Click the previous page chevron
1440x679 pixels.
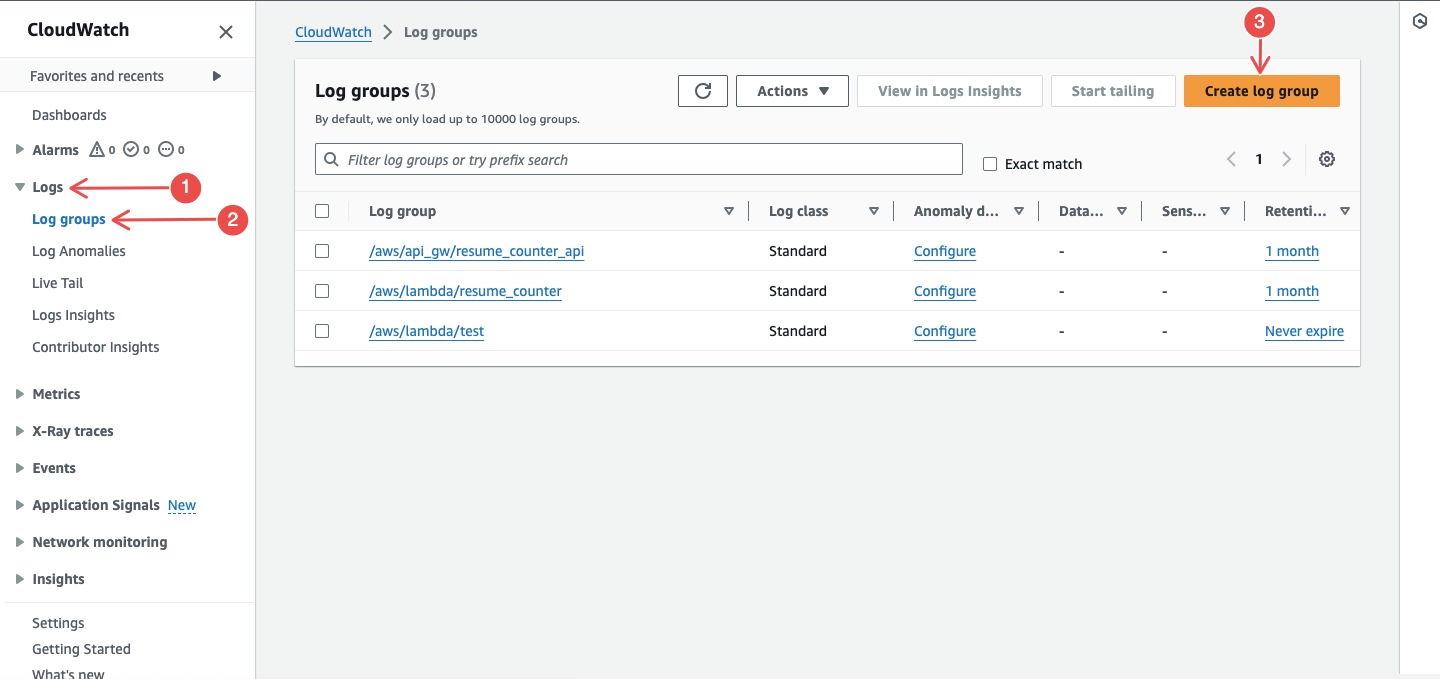point(1231,158)
